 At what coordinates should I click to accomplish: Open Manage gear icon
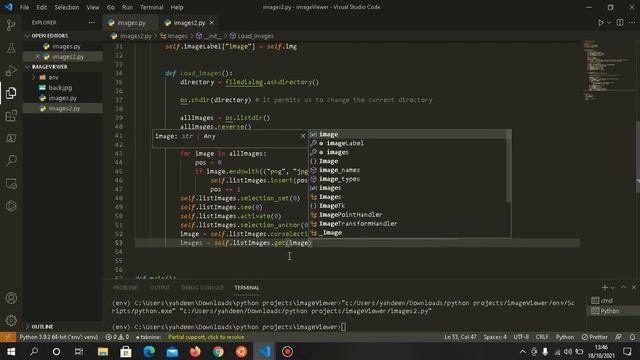[11, 320]
